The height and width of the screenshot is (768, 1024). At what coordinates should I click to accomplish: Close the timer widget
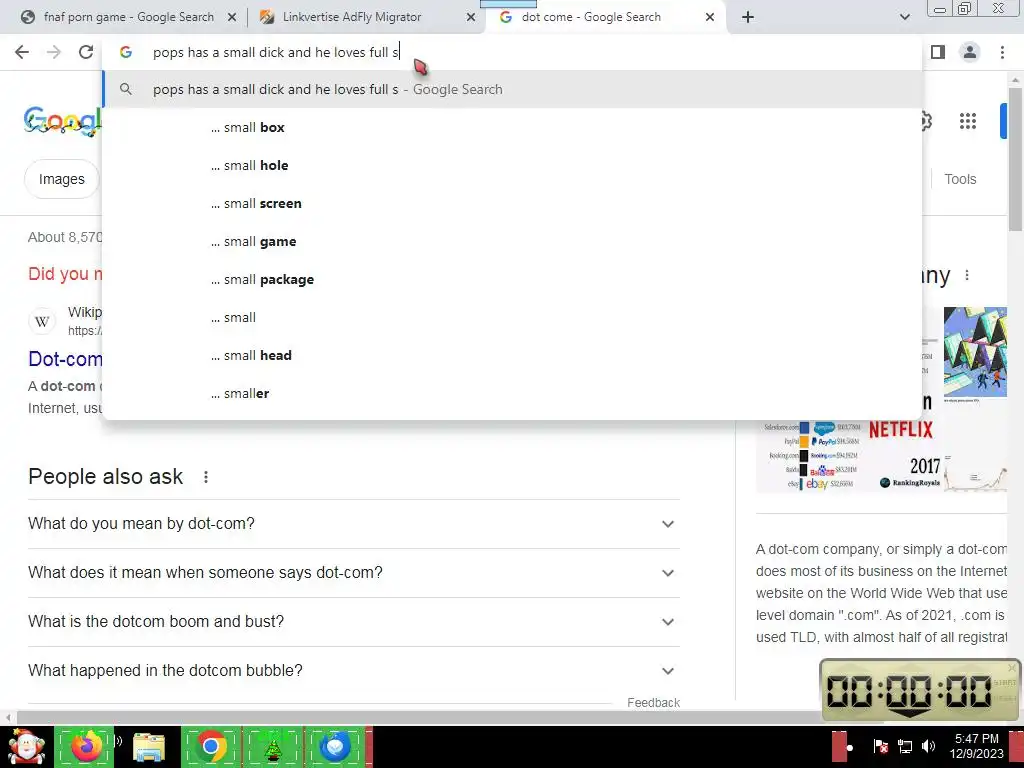click(1012, 667)
